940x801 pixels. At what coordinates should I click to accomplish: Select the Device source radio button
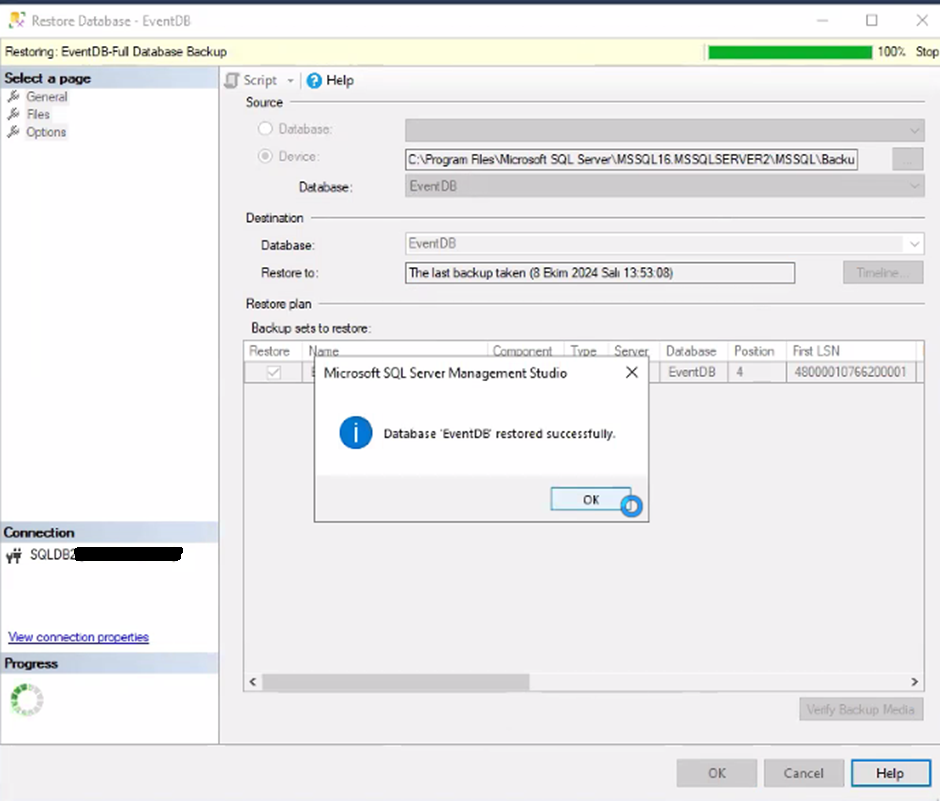pos(265,156)
